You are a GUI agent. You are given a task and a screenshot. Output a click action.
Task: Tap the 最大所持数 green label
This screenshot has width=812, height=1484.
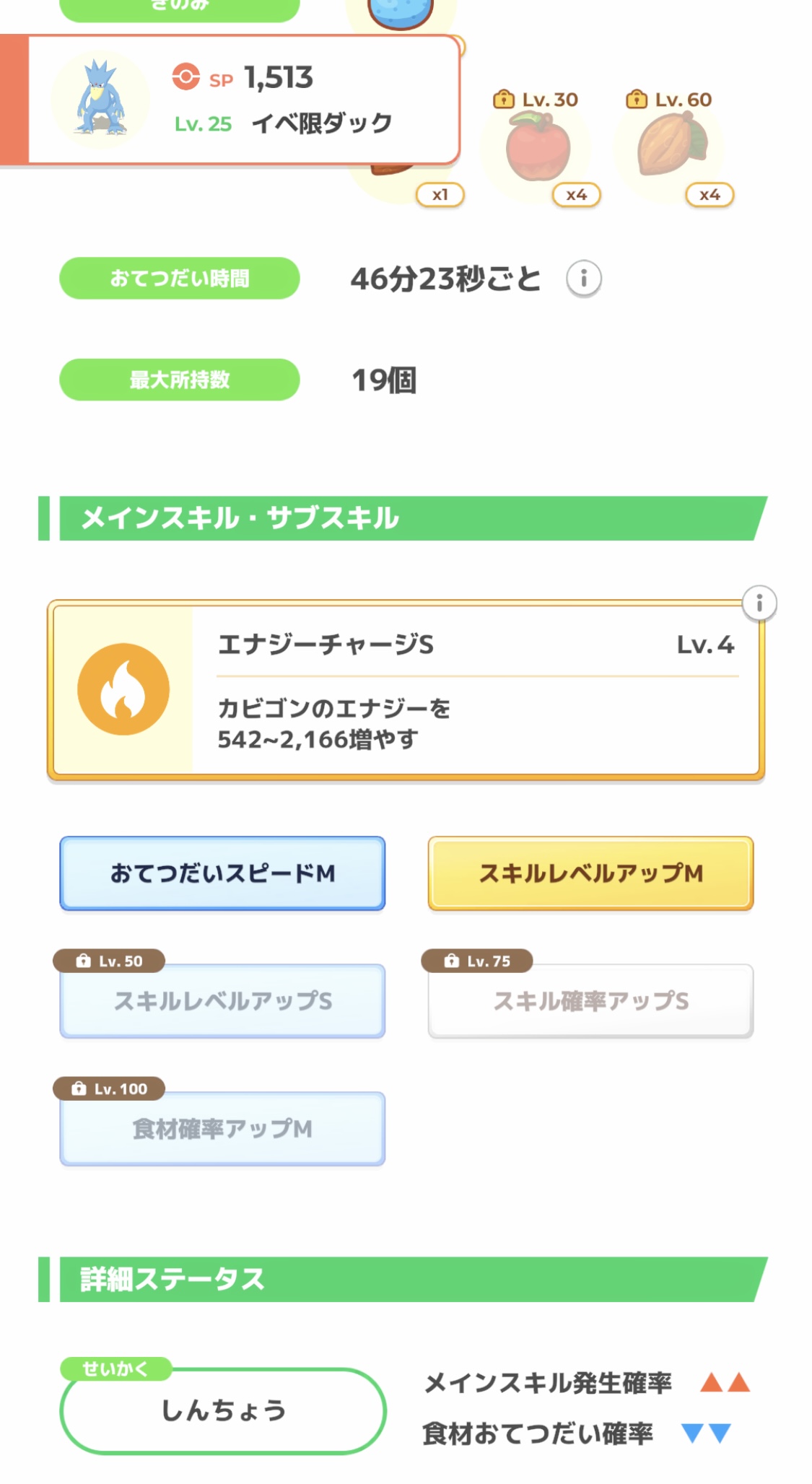[x=179, y=380]
